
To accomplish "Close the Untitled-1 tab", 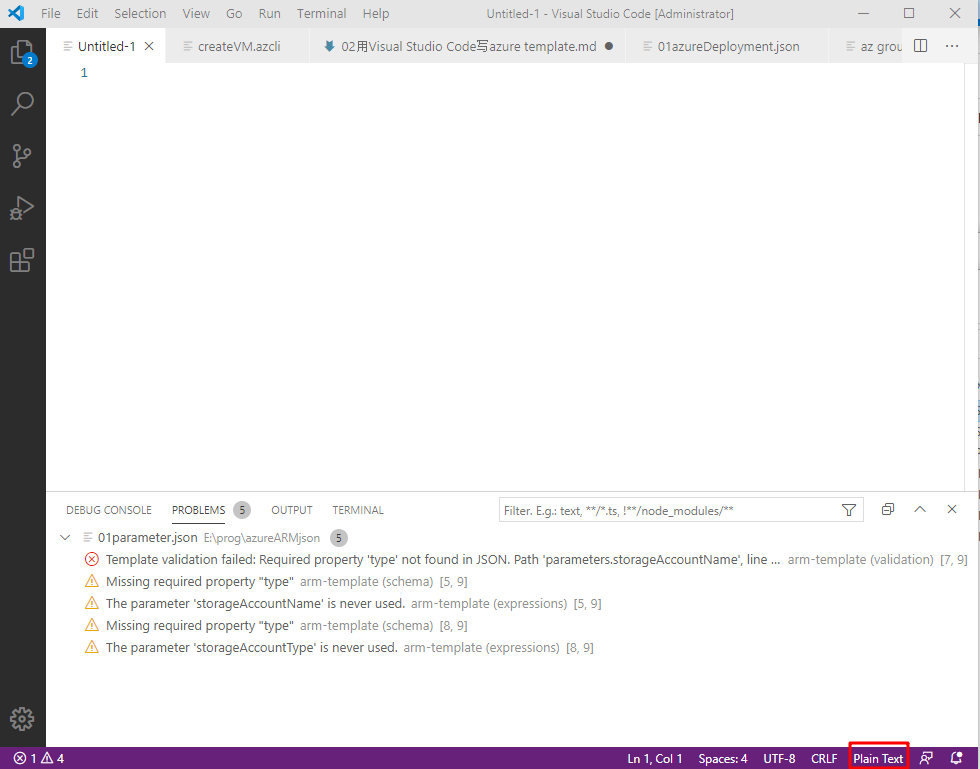I will point(149,46).
